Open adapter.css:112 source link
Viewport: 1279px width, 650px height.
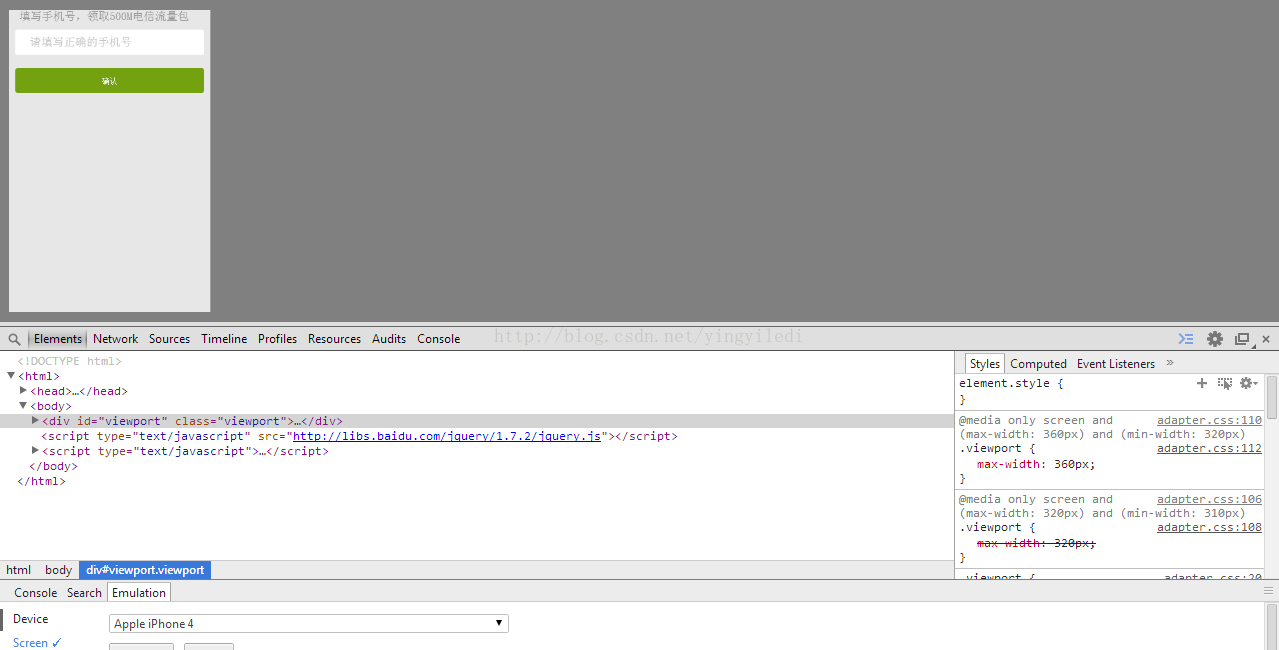[x=1209, y=449]
